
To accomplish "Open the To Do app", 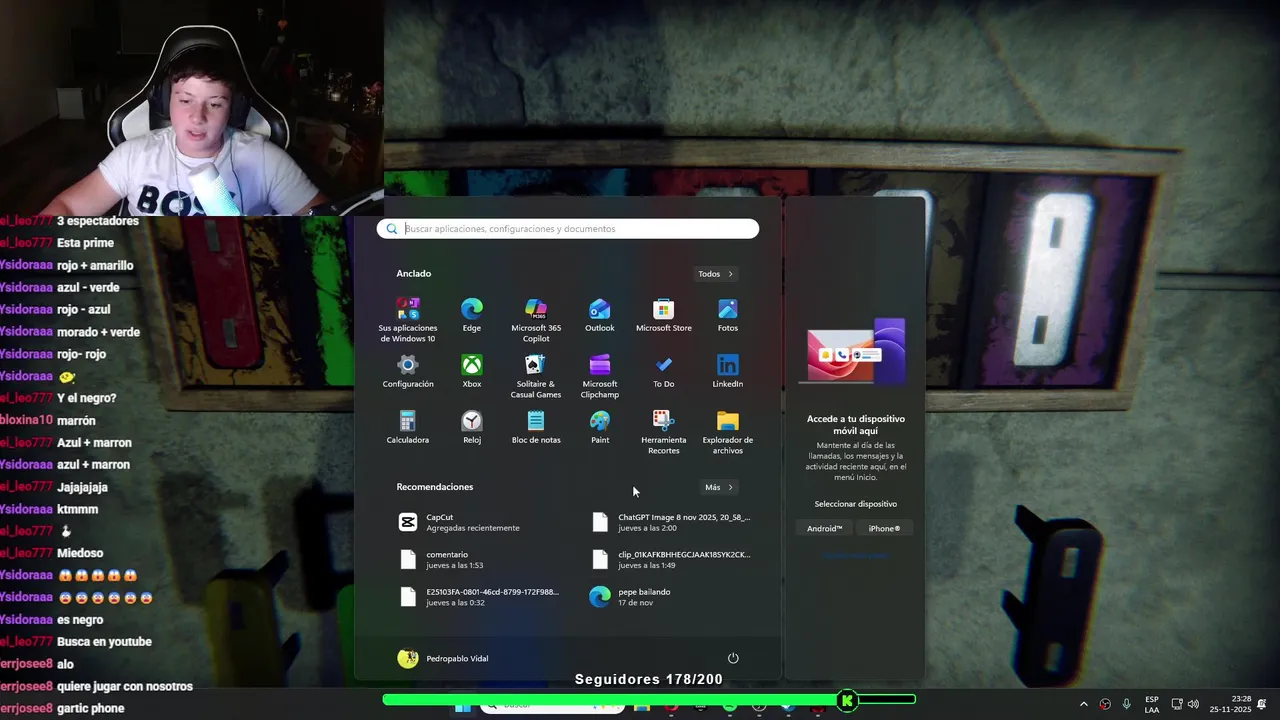I will click(664, 372).
